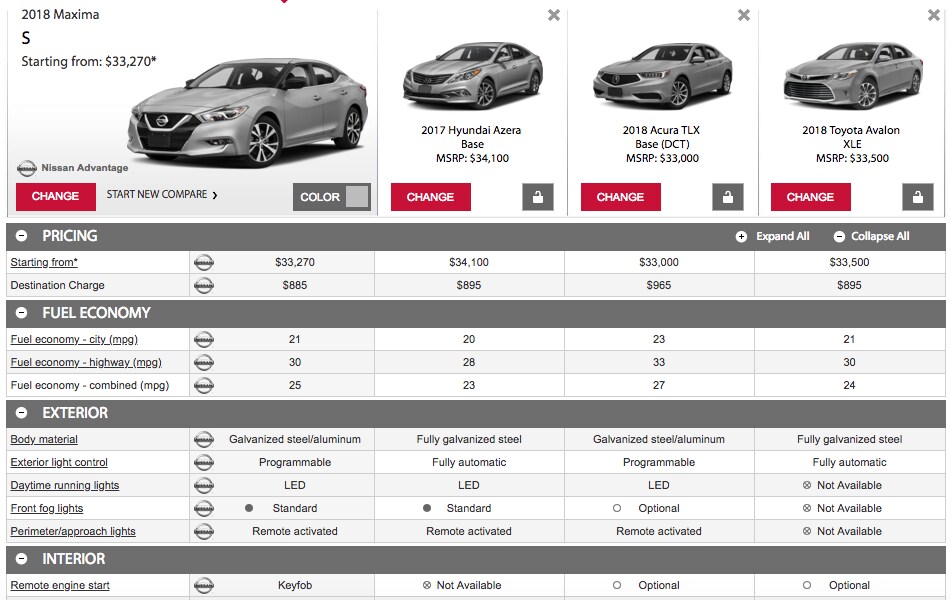
Task: Click the Acura Optional fog lights cell
Action: pos(659,508)
